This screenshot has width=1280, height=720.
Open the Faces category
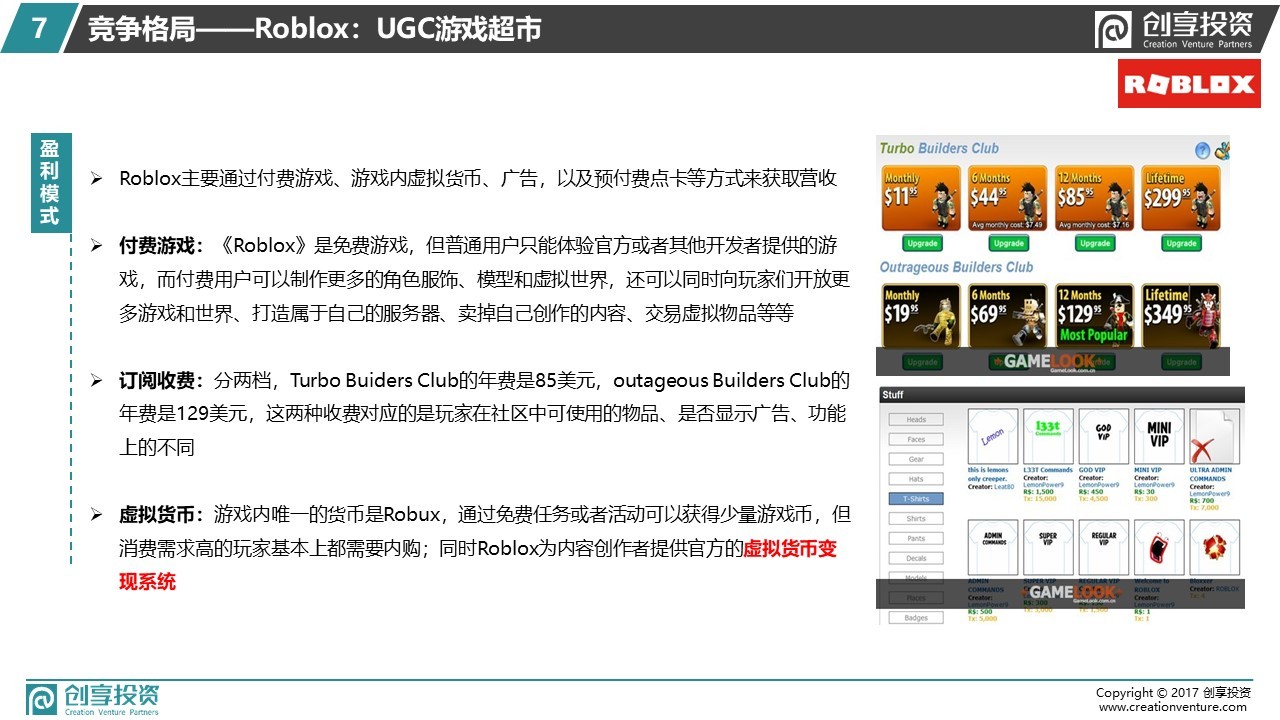click(x=916, y=439)
